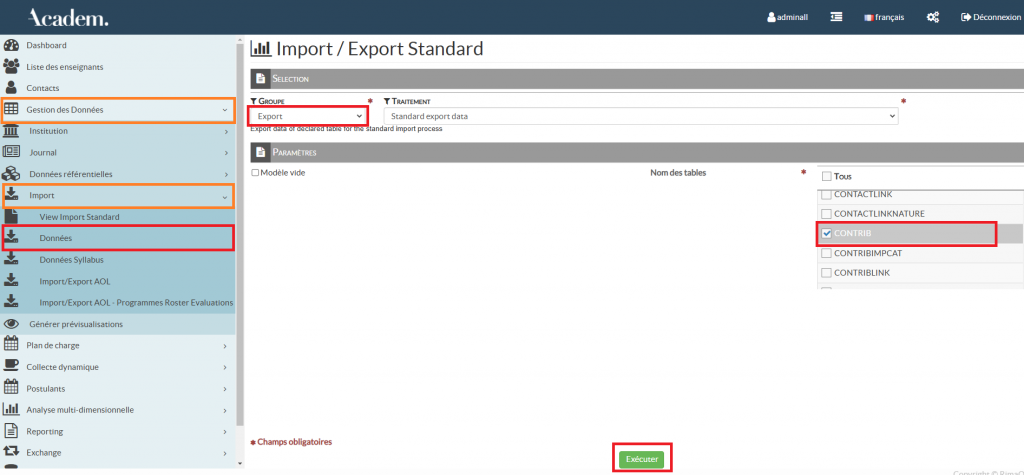Click the Contacts person icon
This screenshot has height=475, width=1024.
[x=12, y=88]
